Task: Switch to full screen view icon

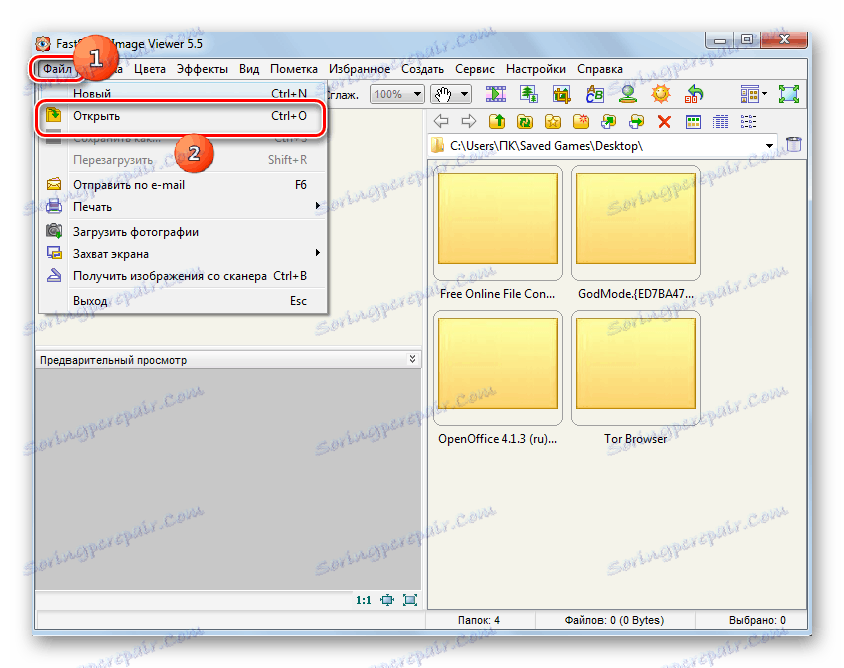Action: click(x=789, y=94)
